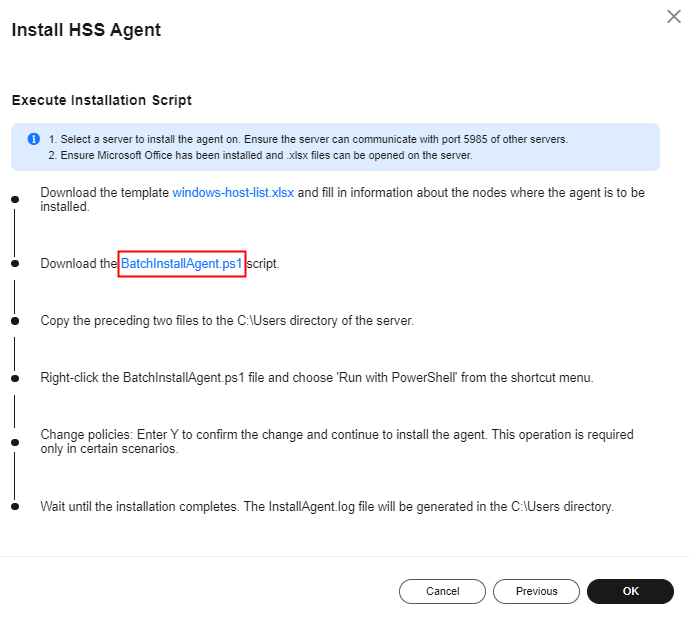Click the Cancel button
The height and width of the screenshot is (618, 690).
tap(442, 591)
